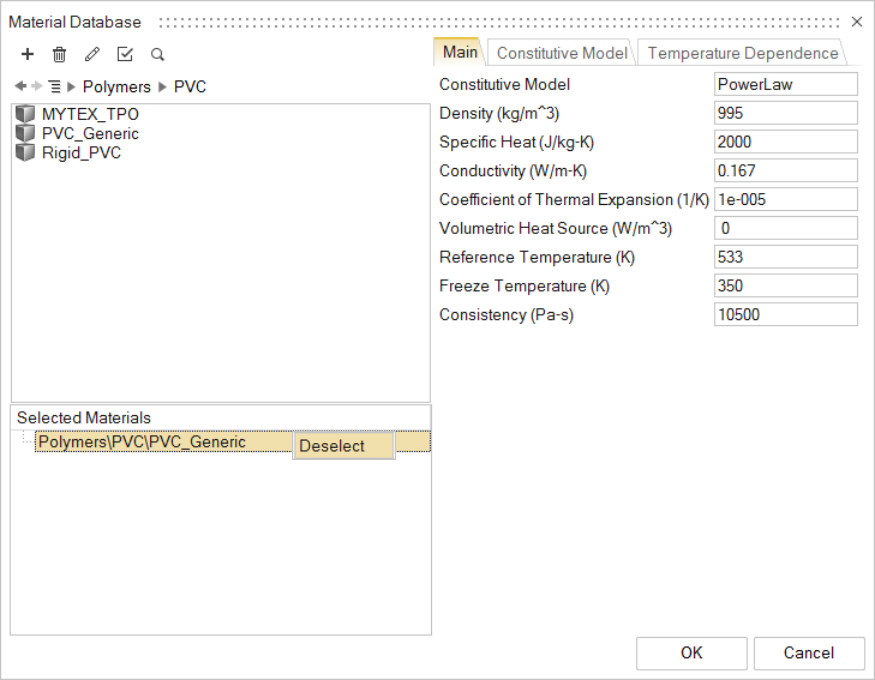Click the plus icon to add material
875x680 pixels.
click(x=28, y=55)
